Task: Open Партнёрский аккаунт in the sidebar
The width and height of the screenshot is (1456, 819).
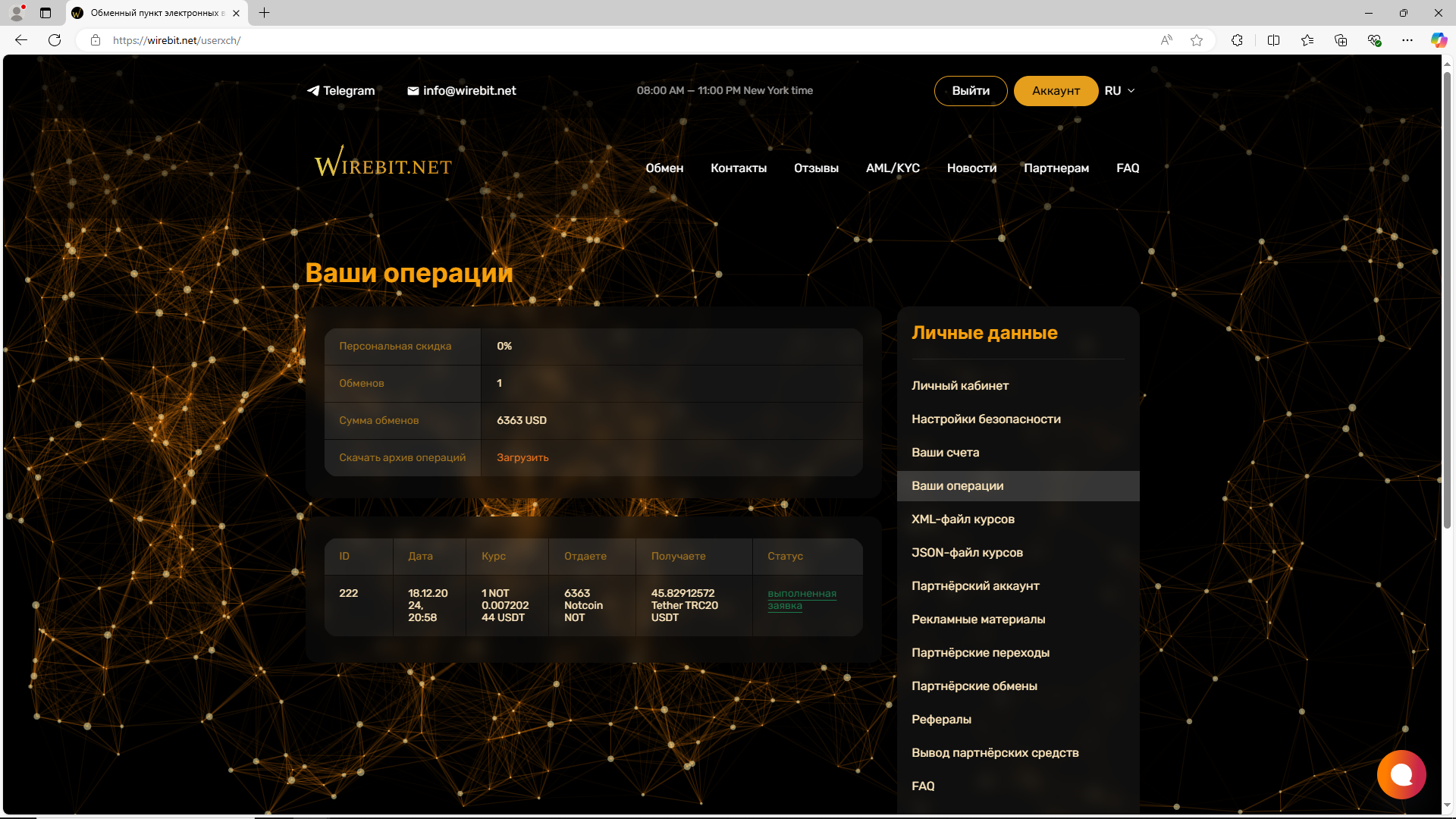Action: pyautogui.click(x=975, y=586)
